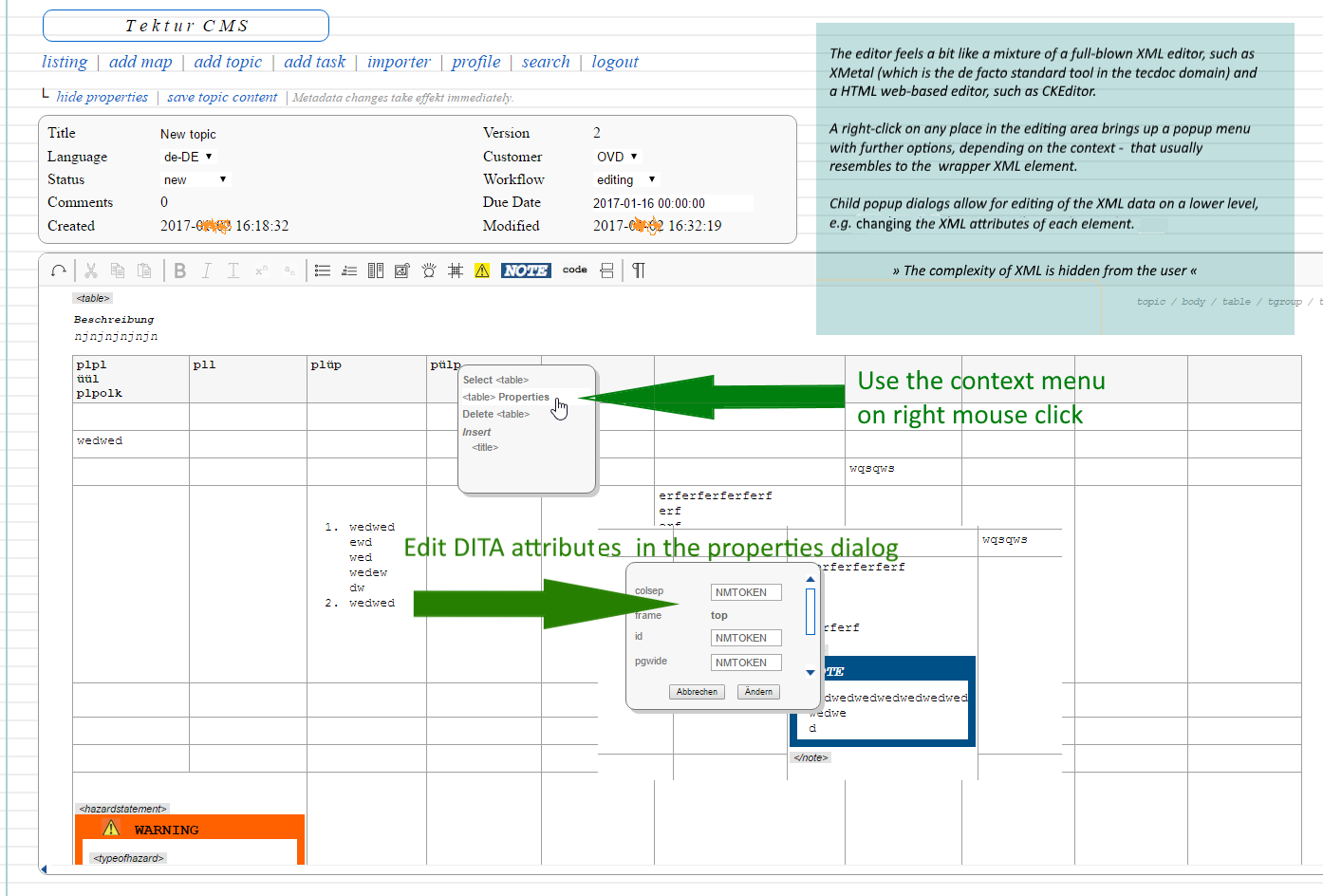Choose Delete <table> in context menu
Image resolution: width=1323 pixels, height=896 pixels.
coord(495,414)
